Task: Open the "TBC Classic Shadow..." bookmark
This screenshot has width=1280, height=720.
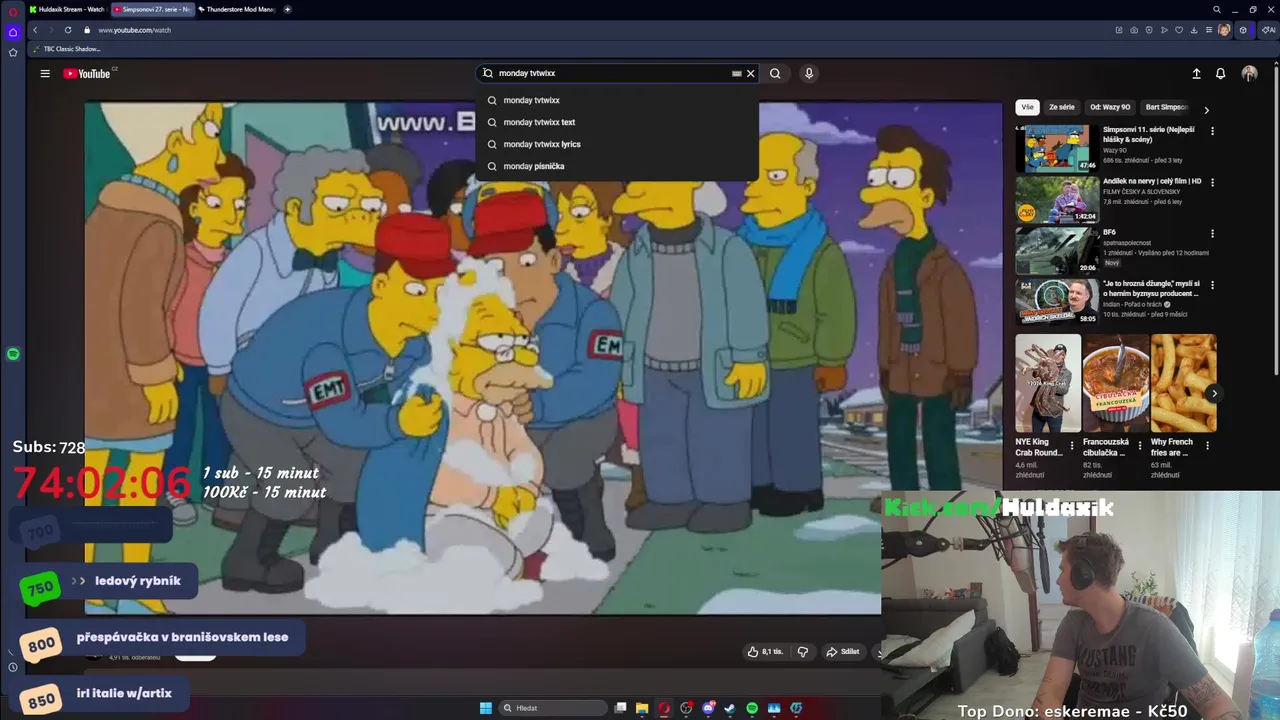Action: pos(67,49)
